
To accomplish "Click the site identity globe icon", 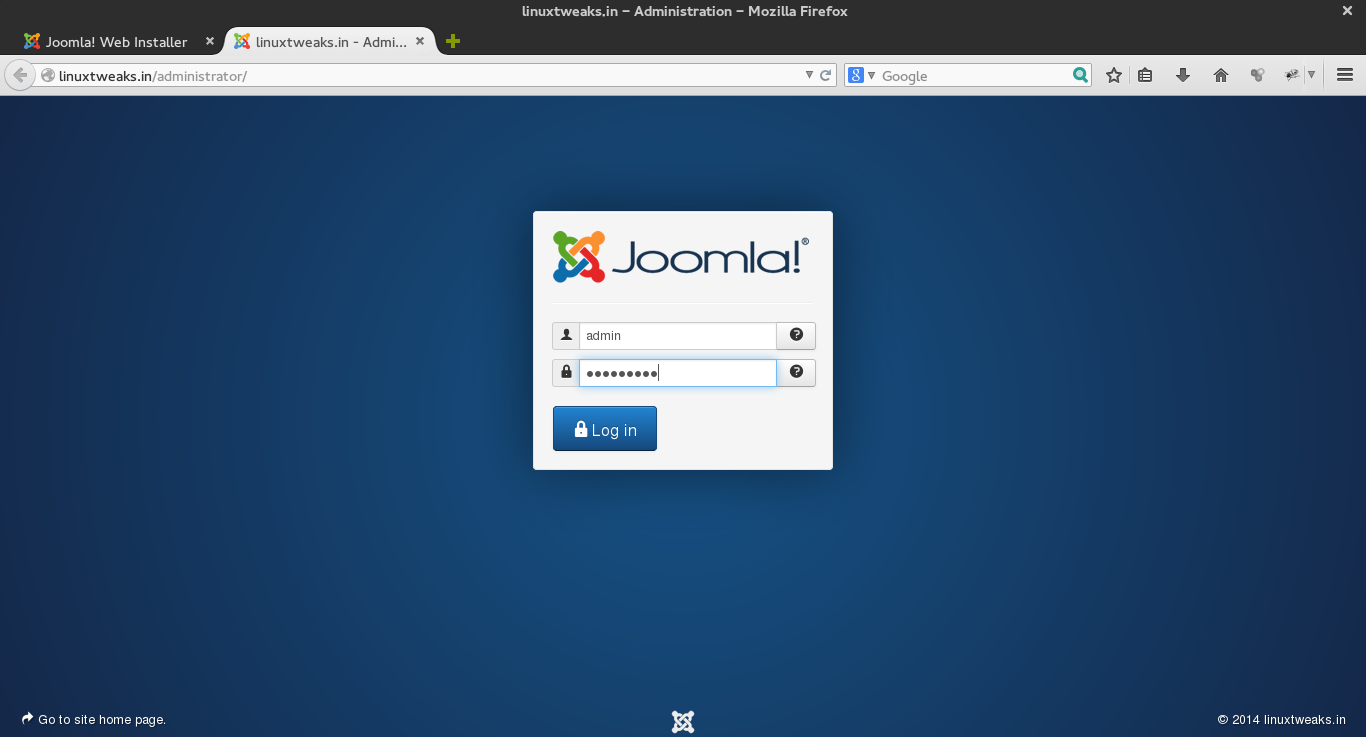I will coord(47,75).
